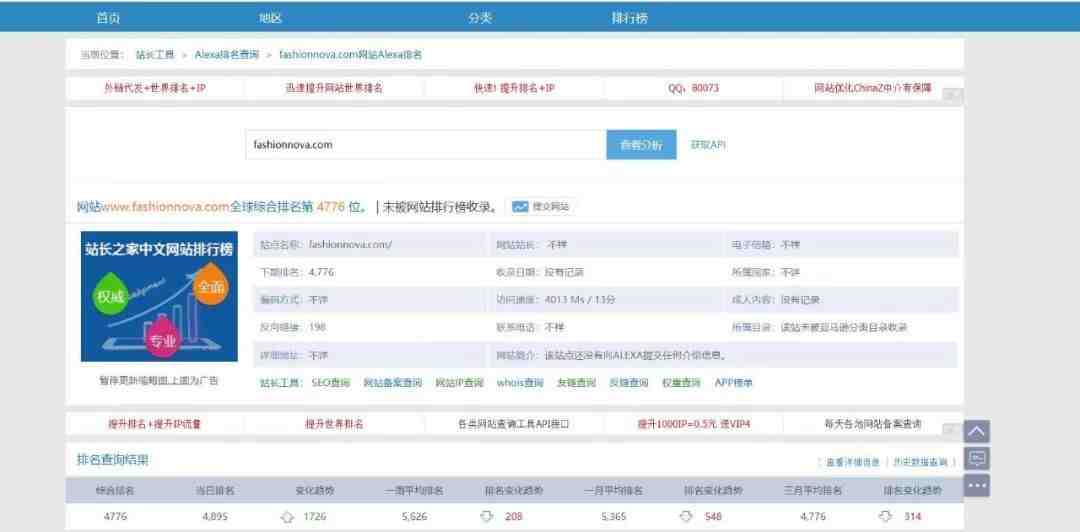Click ad link 快速! 提升排名+IP
This screenshot has height=532, width=1080.
pos(514,89)
